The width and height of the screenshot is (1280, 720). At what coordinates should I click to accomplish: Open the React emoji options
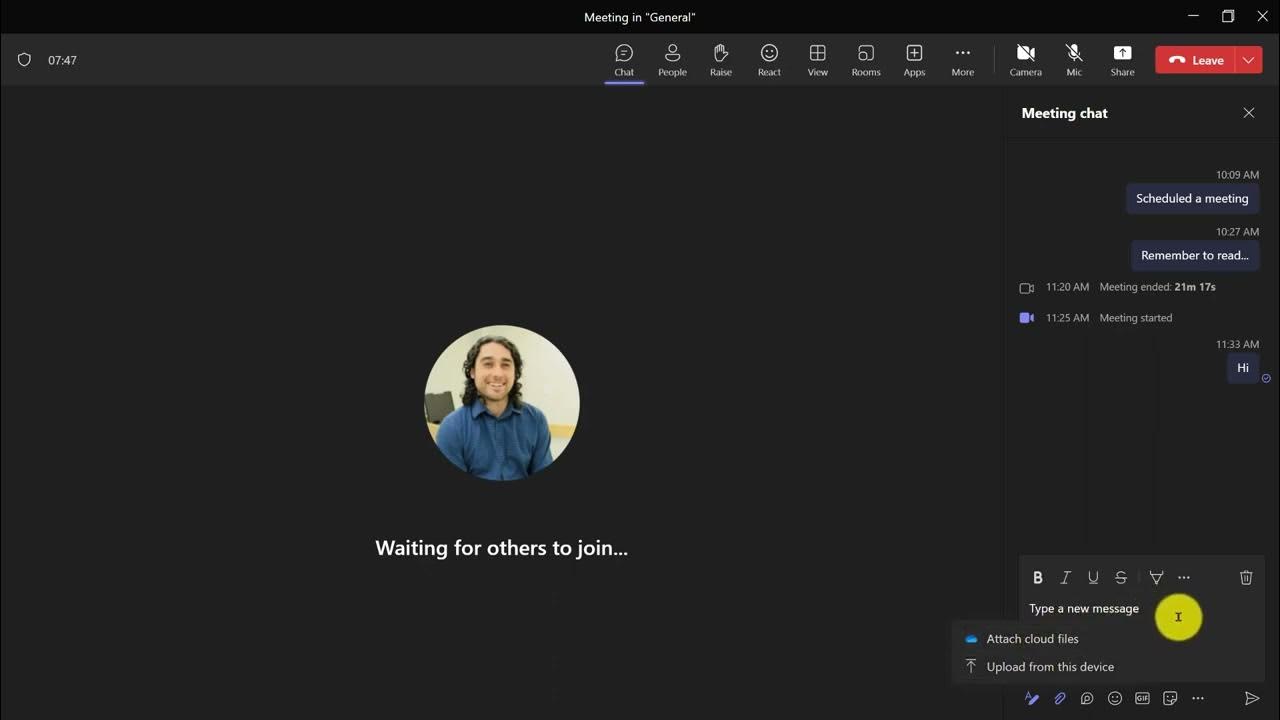click(x=769, y=60)
